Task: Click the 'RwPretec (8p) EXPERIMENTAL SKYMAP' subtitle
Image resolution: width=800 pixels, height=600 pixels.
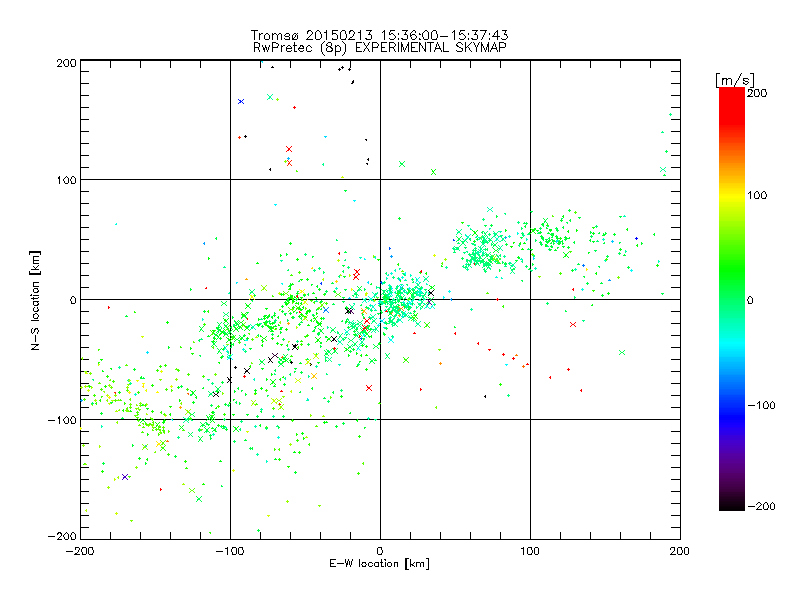Action: 380,48
